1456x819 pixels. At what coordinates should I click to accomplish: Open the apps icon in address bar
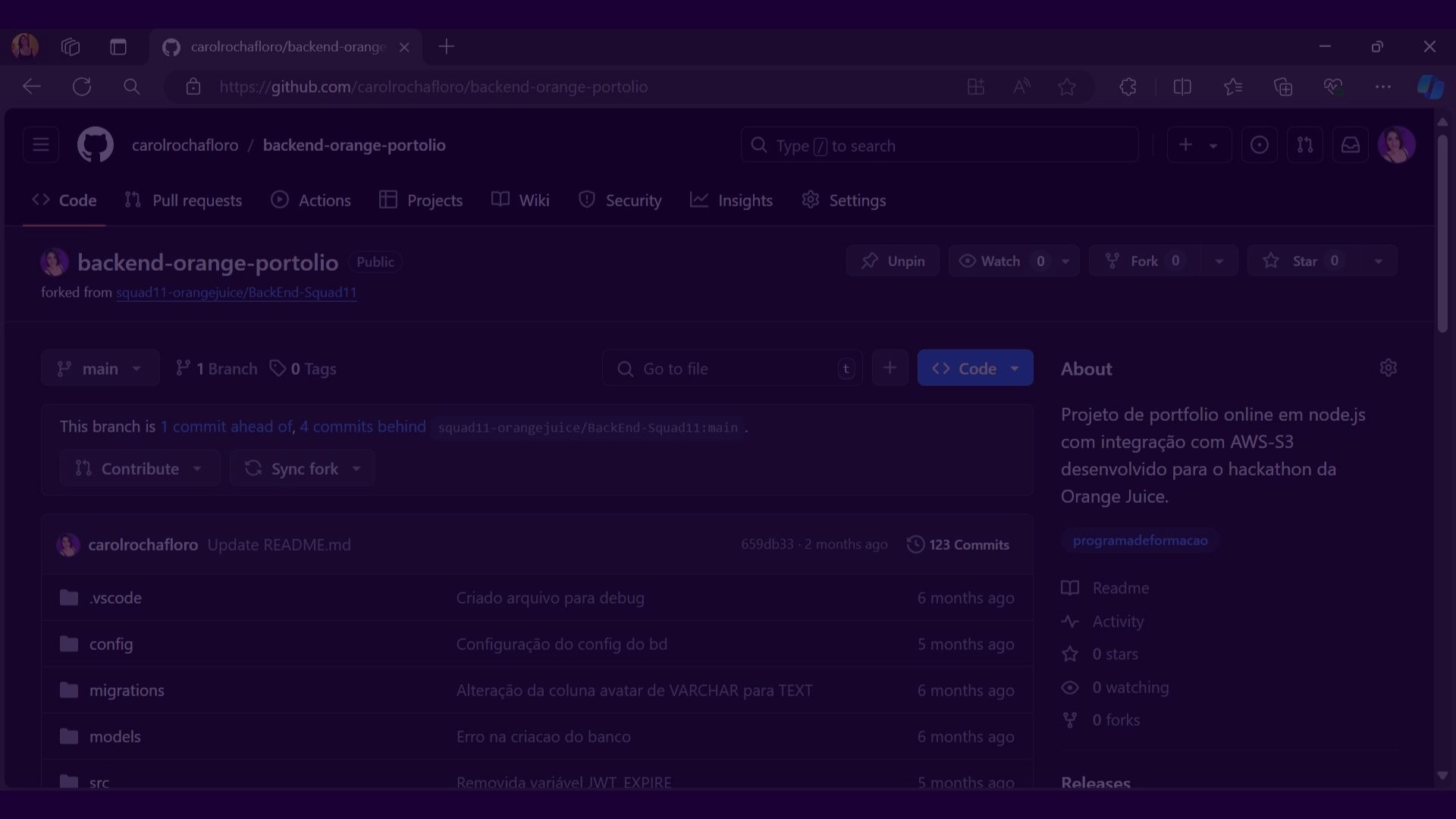976,86
